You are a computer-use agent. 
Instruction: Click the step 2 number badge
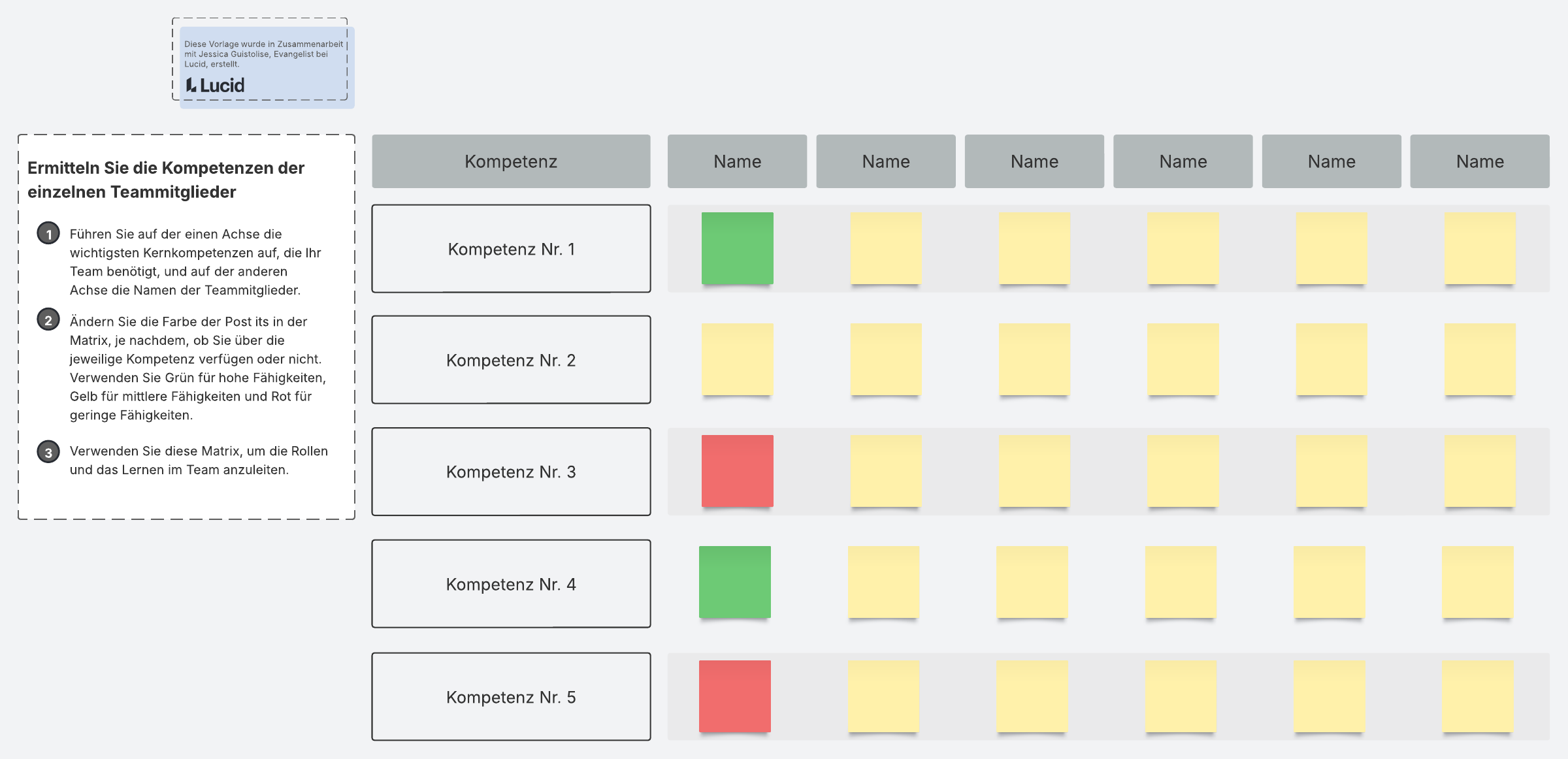click(x=48, y=320)
